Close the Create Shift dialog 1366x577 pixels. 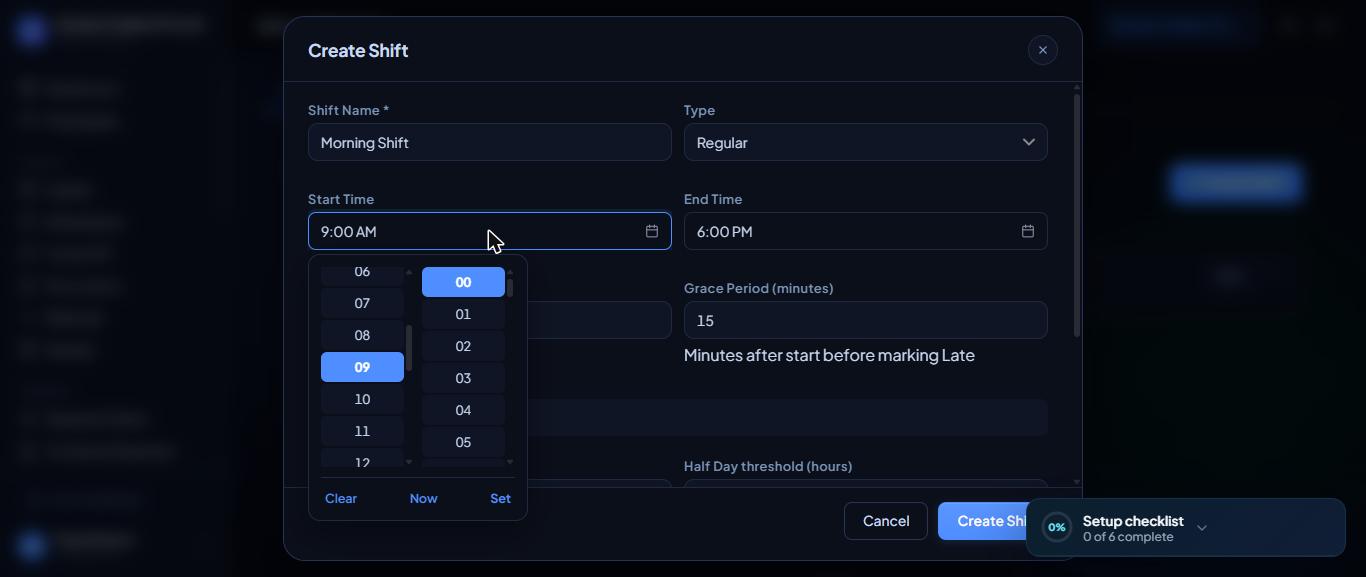(x=1042, y=50)
